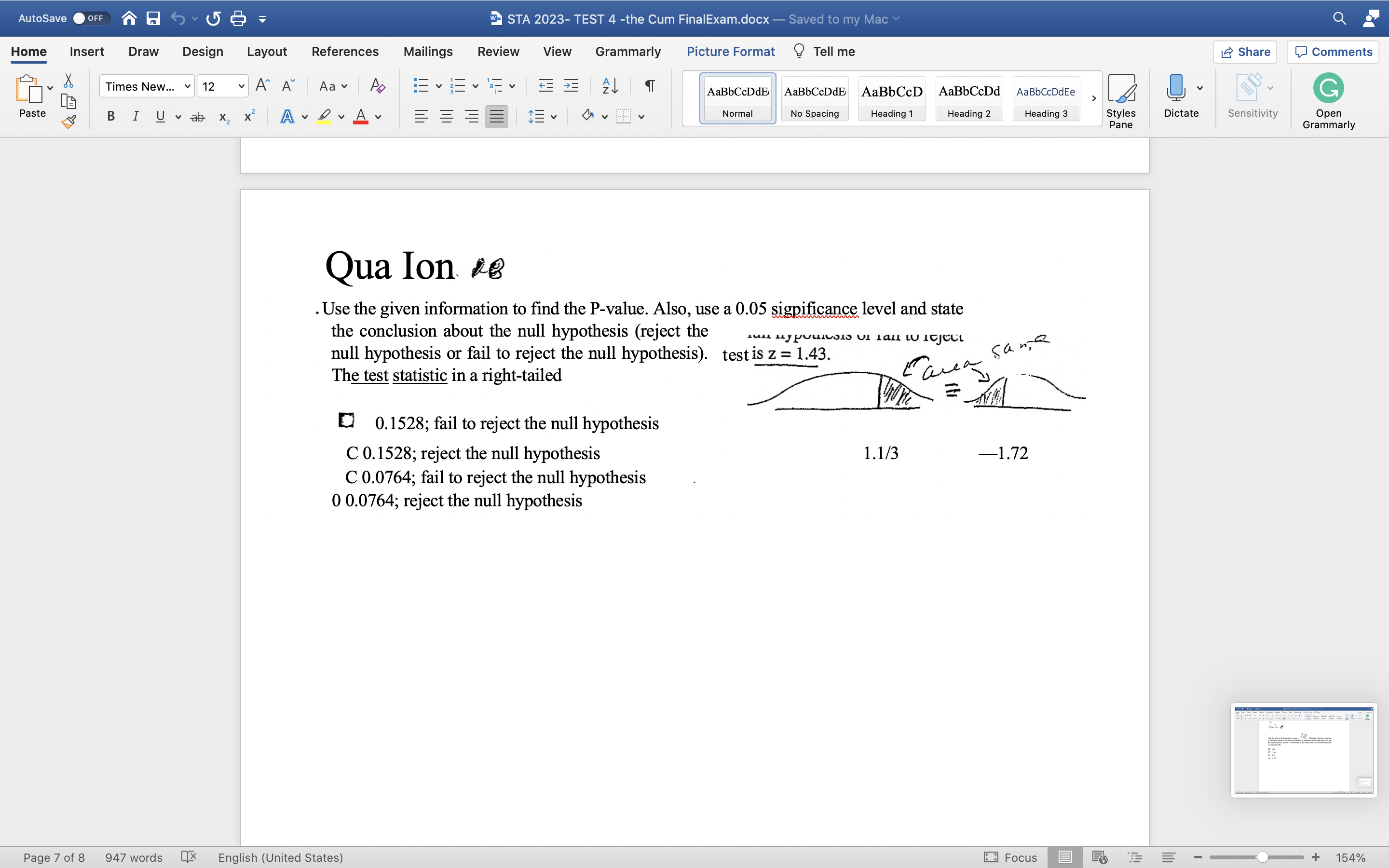Activate the Format Painter

point(68,122)
